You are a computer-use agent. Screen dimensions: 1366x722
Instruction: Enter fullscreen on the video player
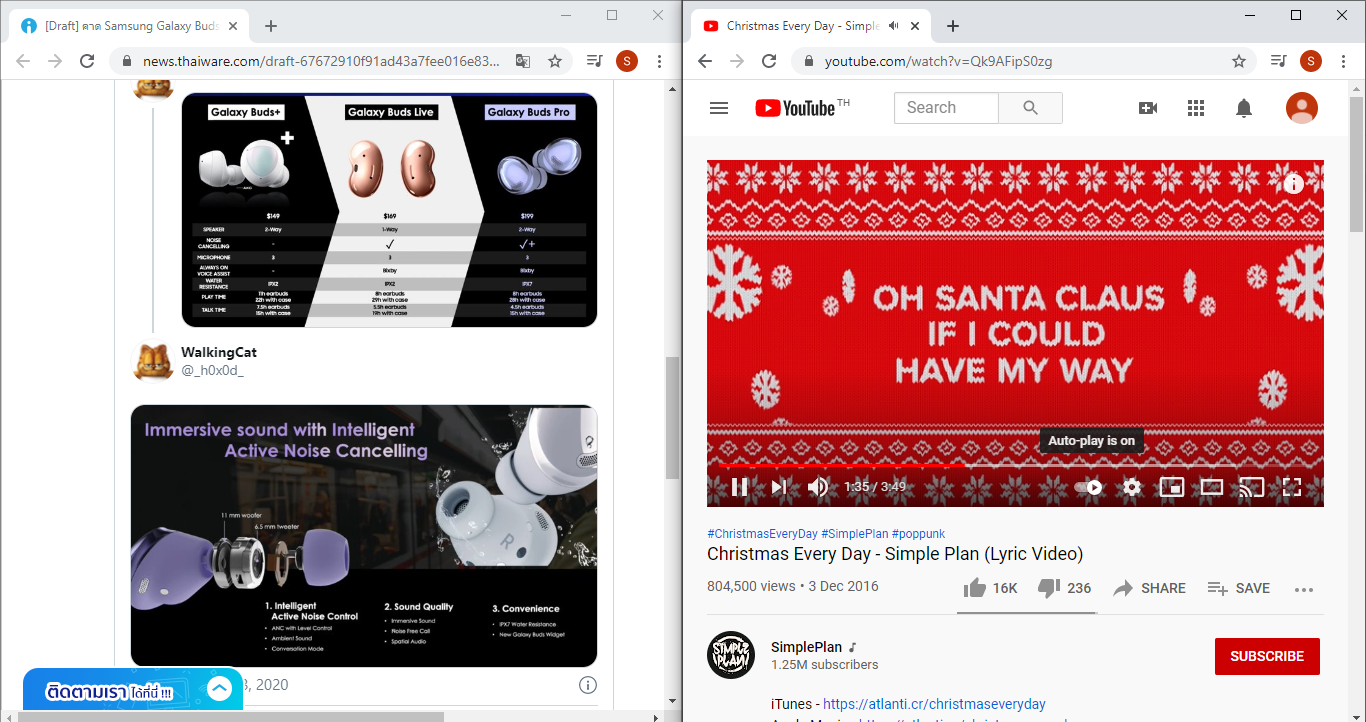point(1292,487)
